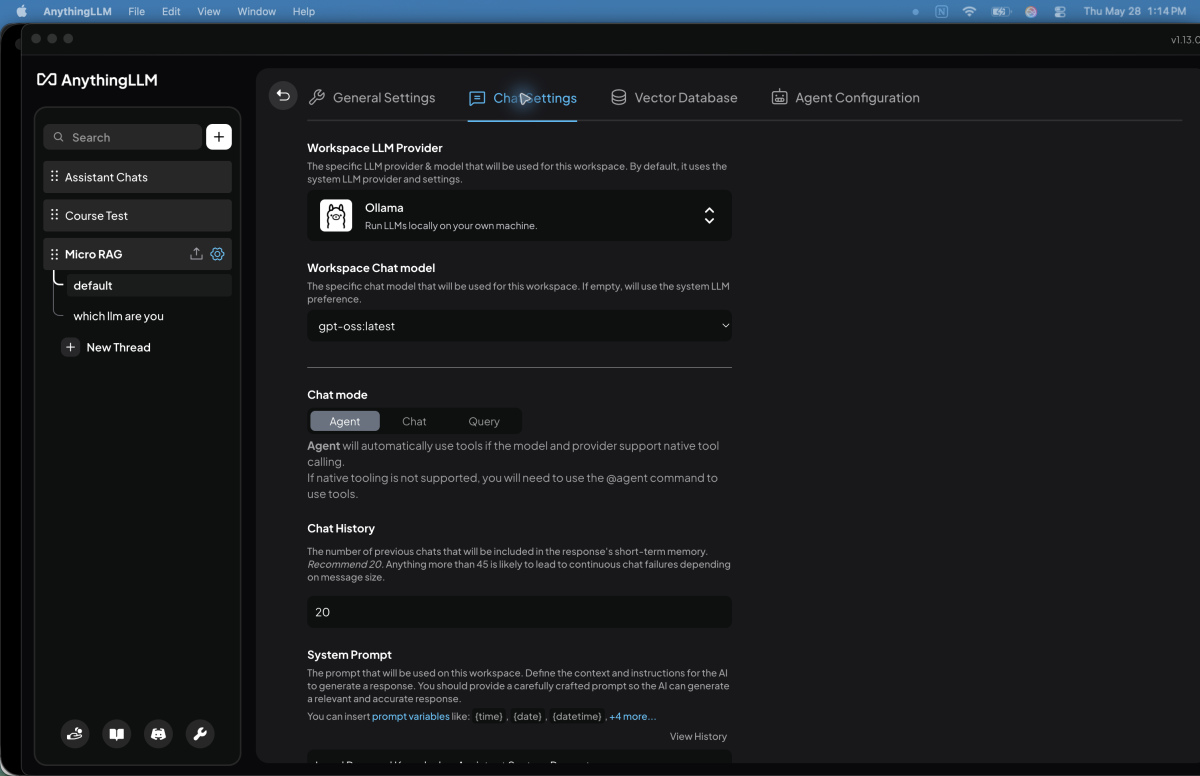Viewport: 1200px width, 776px height.
Task: Add a new workspace with the plus button
Action: [219, 137]
